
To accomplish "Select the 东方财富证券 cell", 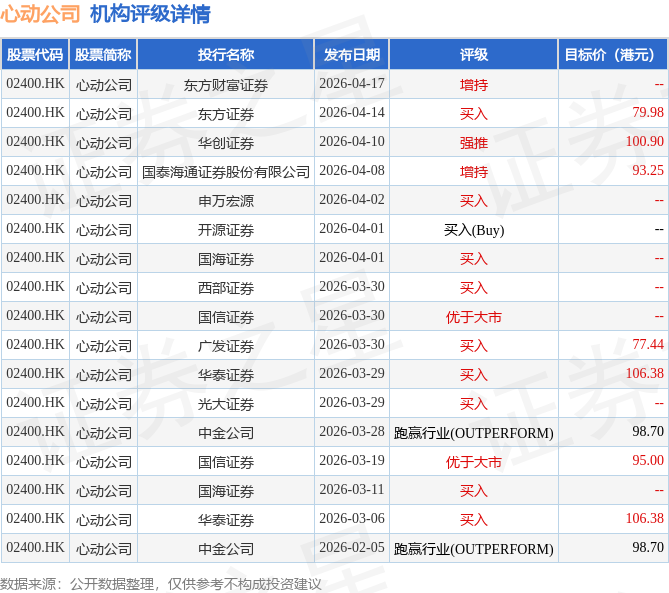I will click(x=226, y=85).
